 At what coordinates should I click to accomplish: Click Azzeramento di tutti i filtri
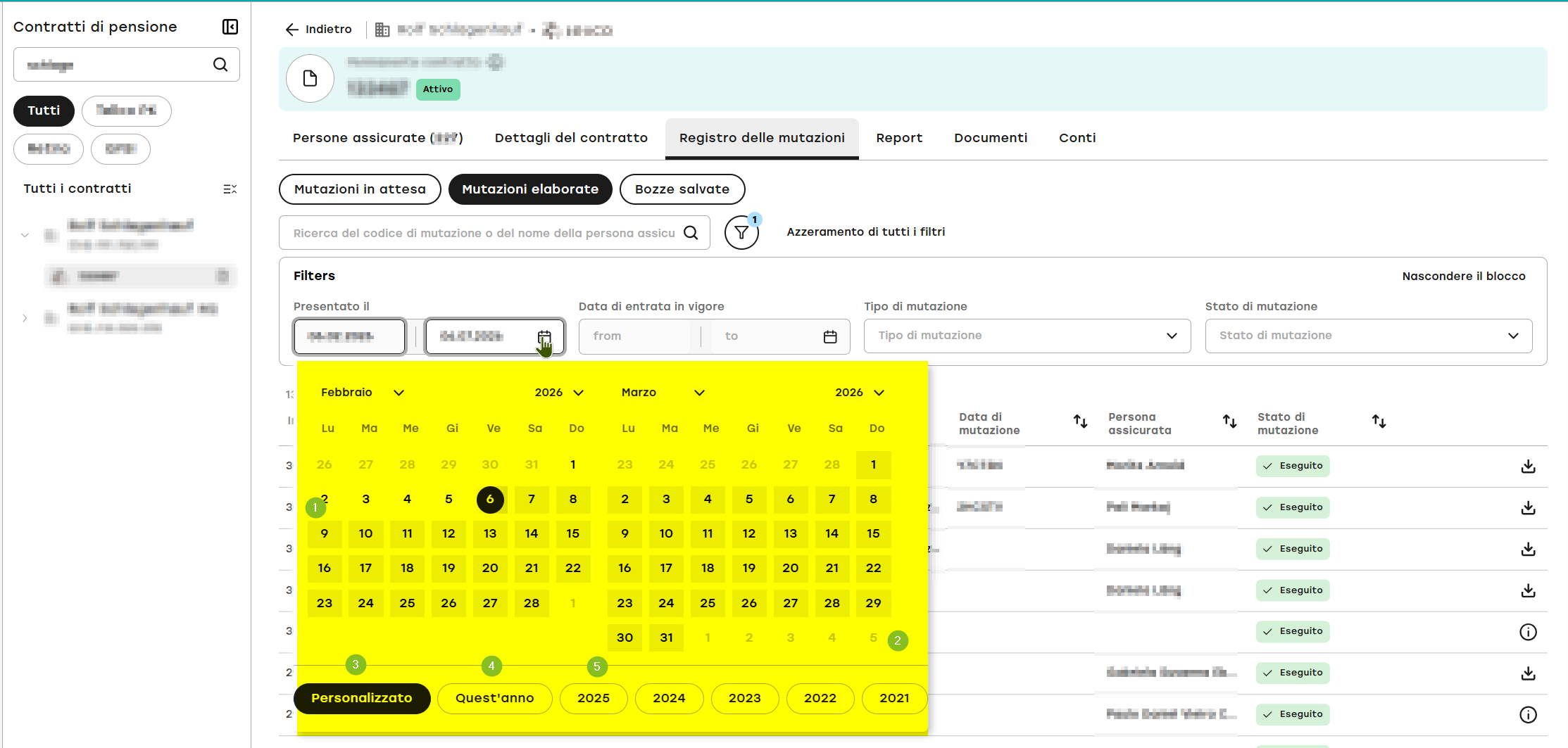pyautogui.click(x=866, y=232)
